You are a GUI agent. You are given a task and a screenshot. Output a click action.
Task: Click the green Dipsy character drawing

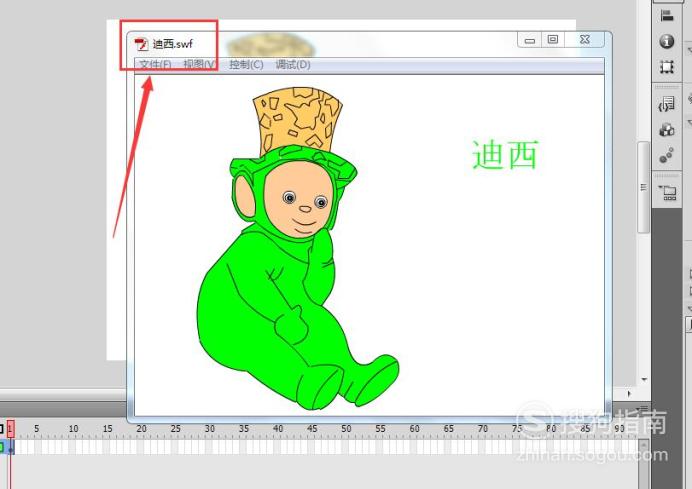coord(298,248)
